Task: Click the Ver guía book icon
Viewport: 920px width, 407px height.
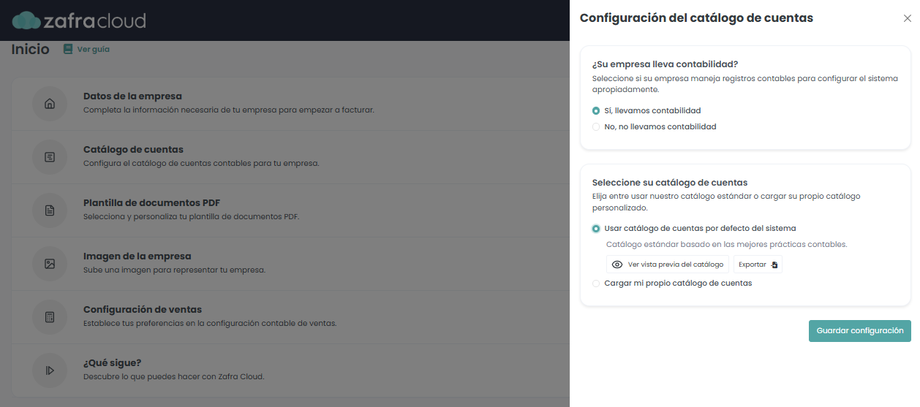Action: click(68, 49)
